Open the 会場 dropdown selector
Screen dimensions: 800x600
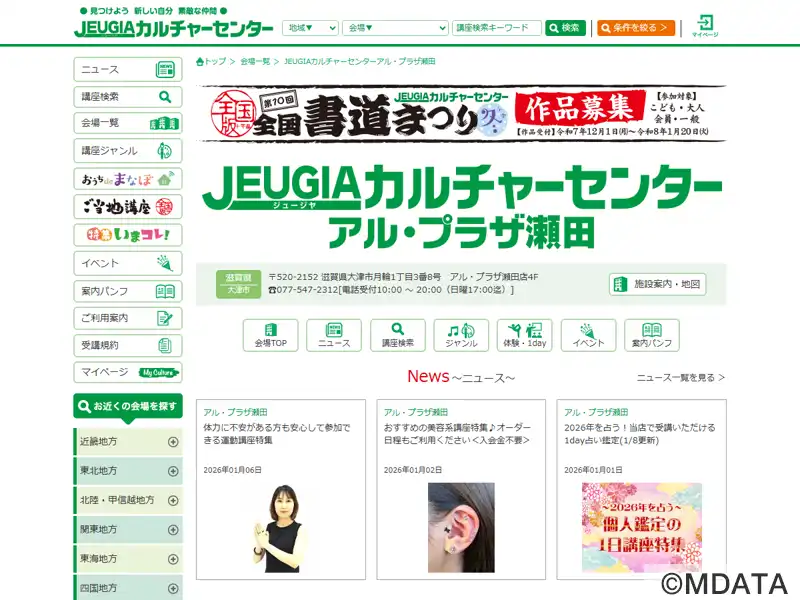(394, 28)
